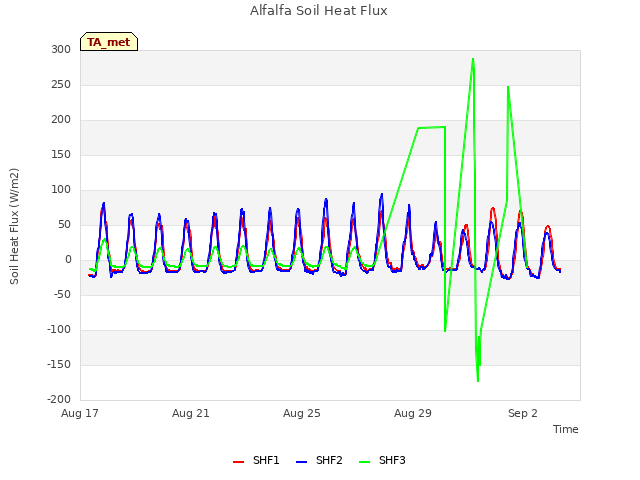Click the 300 y-axis tick label
The image size is (640, 480).
click(61, 49)
